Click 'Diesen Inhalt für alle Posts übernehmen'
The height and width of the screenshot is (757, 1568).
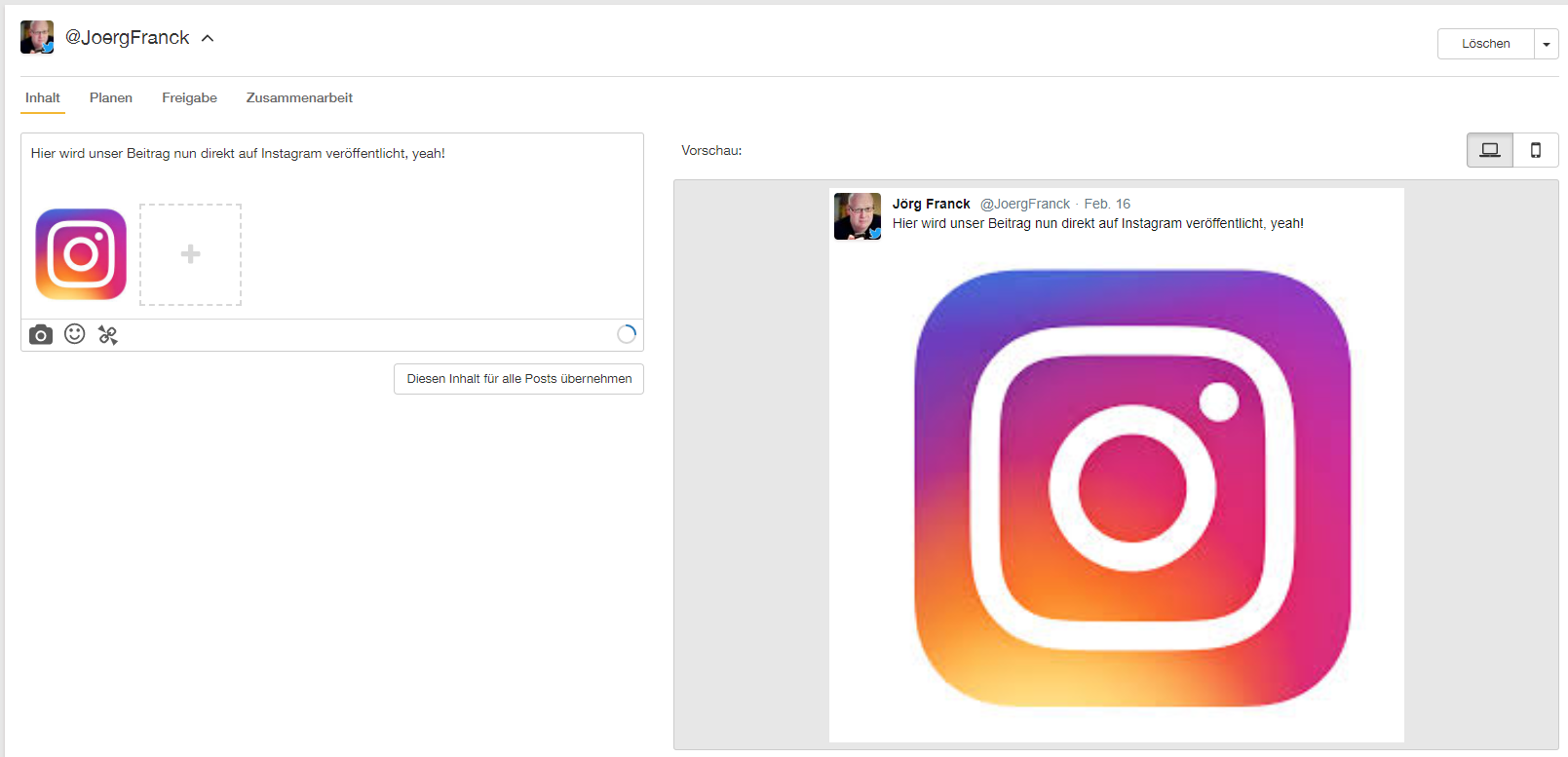(518, 379)
